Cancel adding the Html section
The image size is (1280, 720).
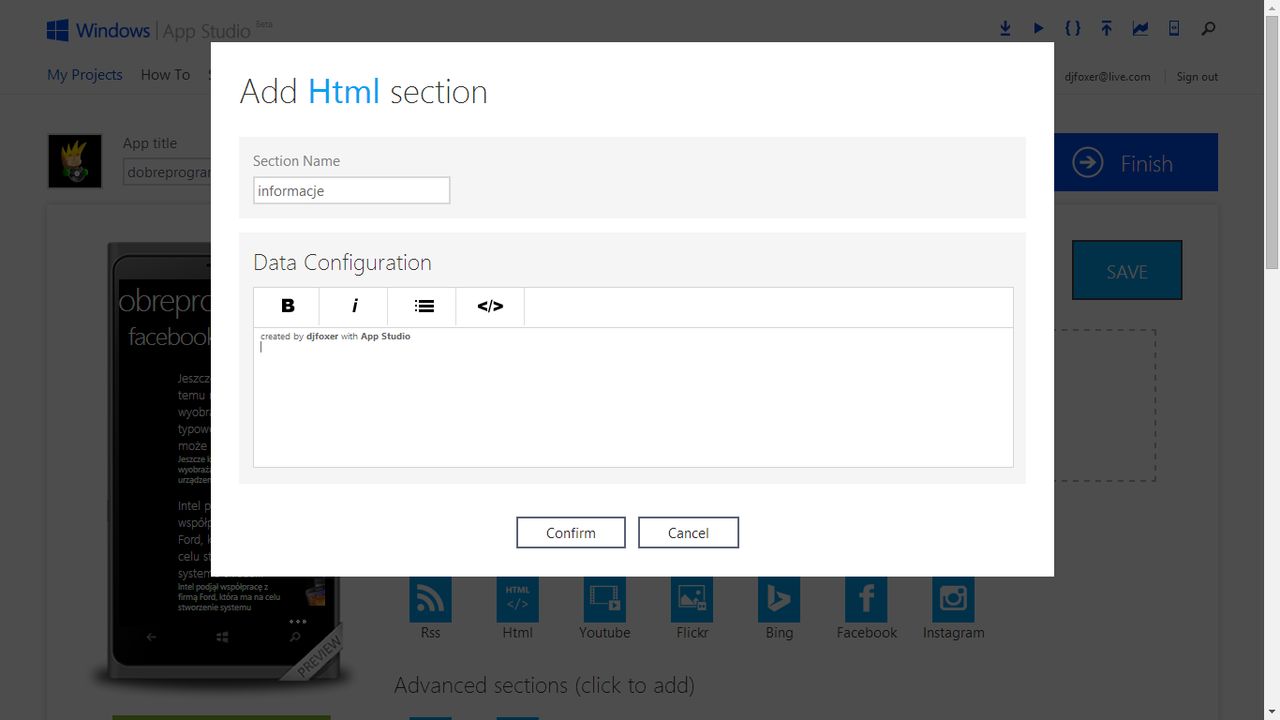click(688, 533)
